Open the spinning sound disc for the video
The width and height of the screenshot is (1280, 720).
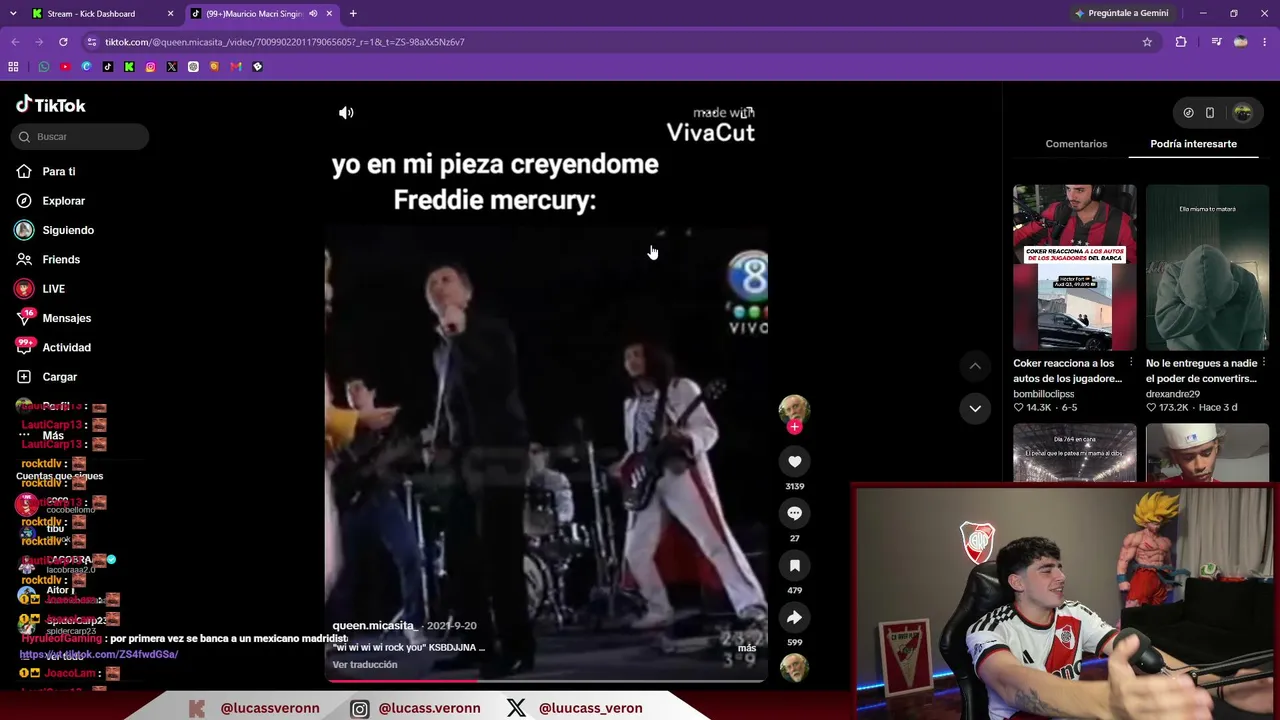[794, 667]
